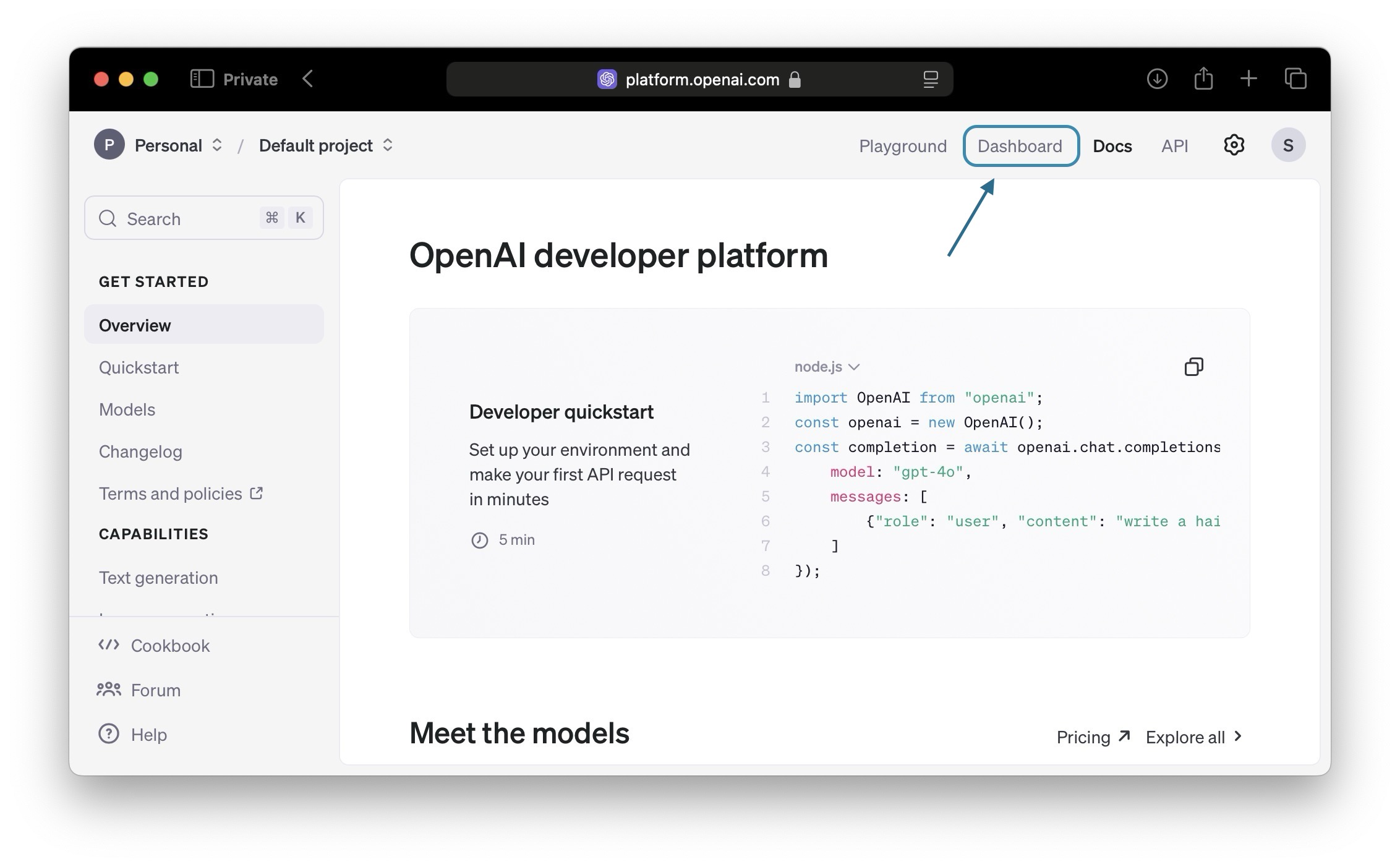The height and width of the screenshot is (867, 1400).
Task: Open the API tab
Action: point(1174,146)
